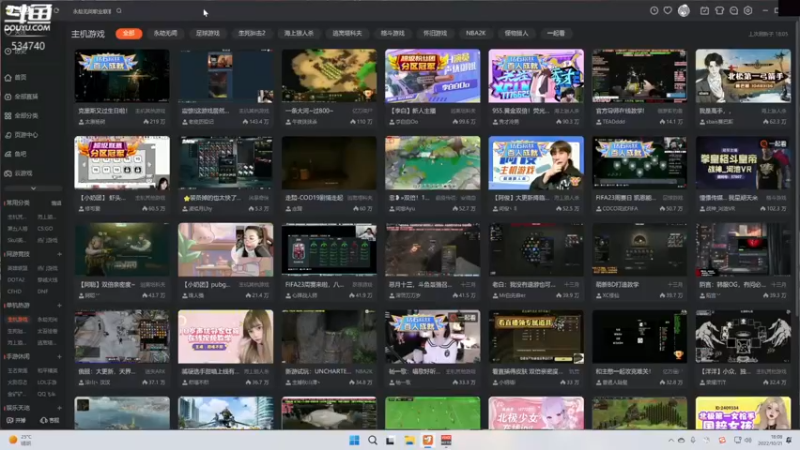Image resolution: width=800 pixels, height=450 pixels.
Task: Select the 海上狼人杀 filter tab
Action: pyautogui.click(x=299, y=33)
